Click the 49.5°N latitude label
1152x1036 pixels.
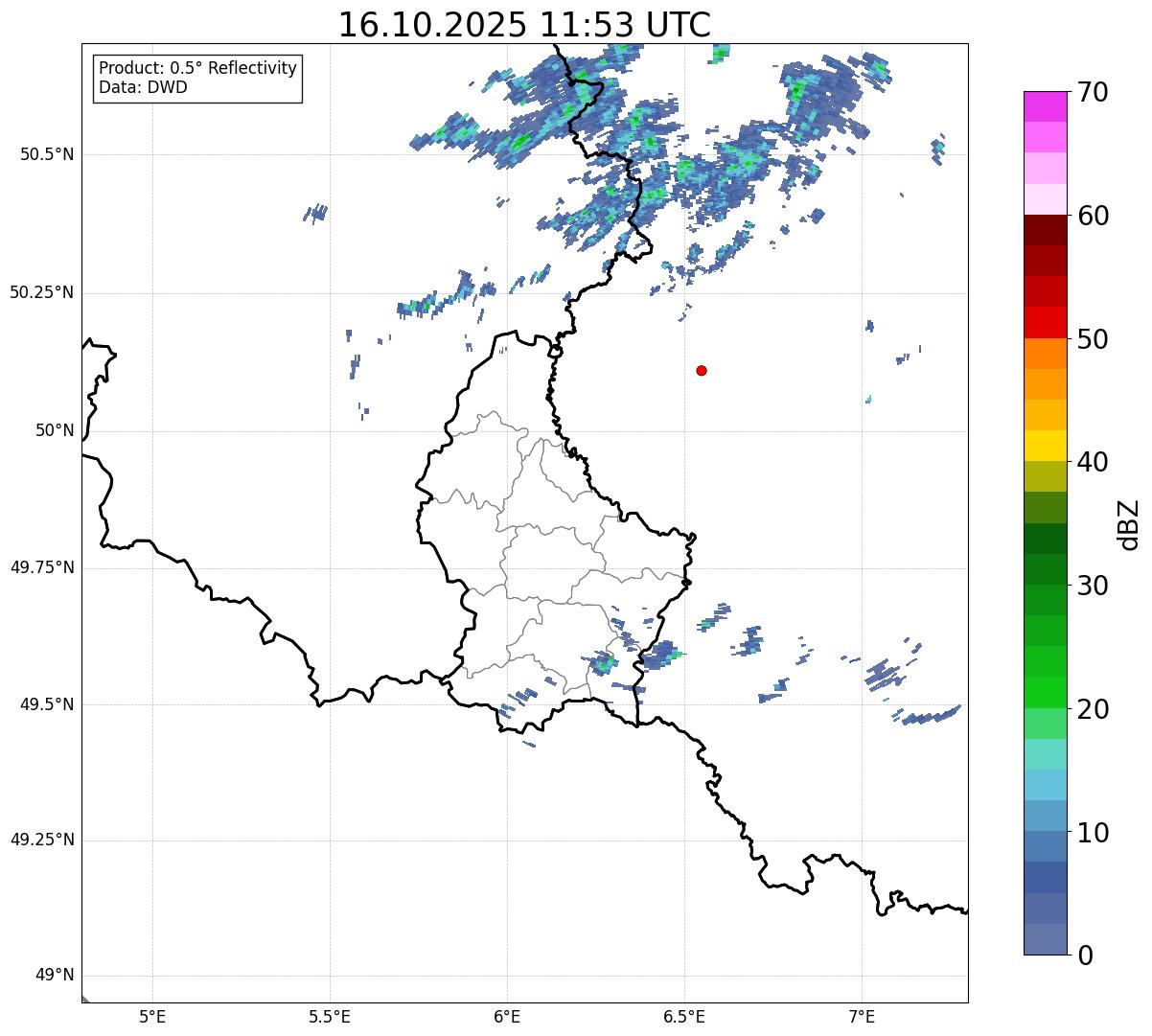[46, 704]
